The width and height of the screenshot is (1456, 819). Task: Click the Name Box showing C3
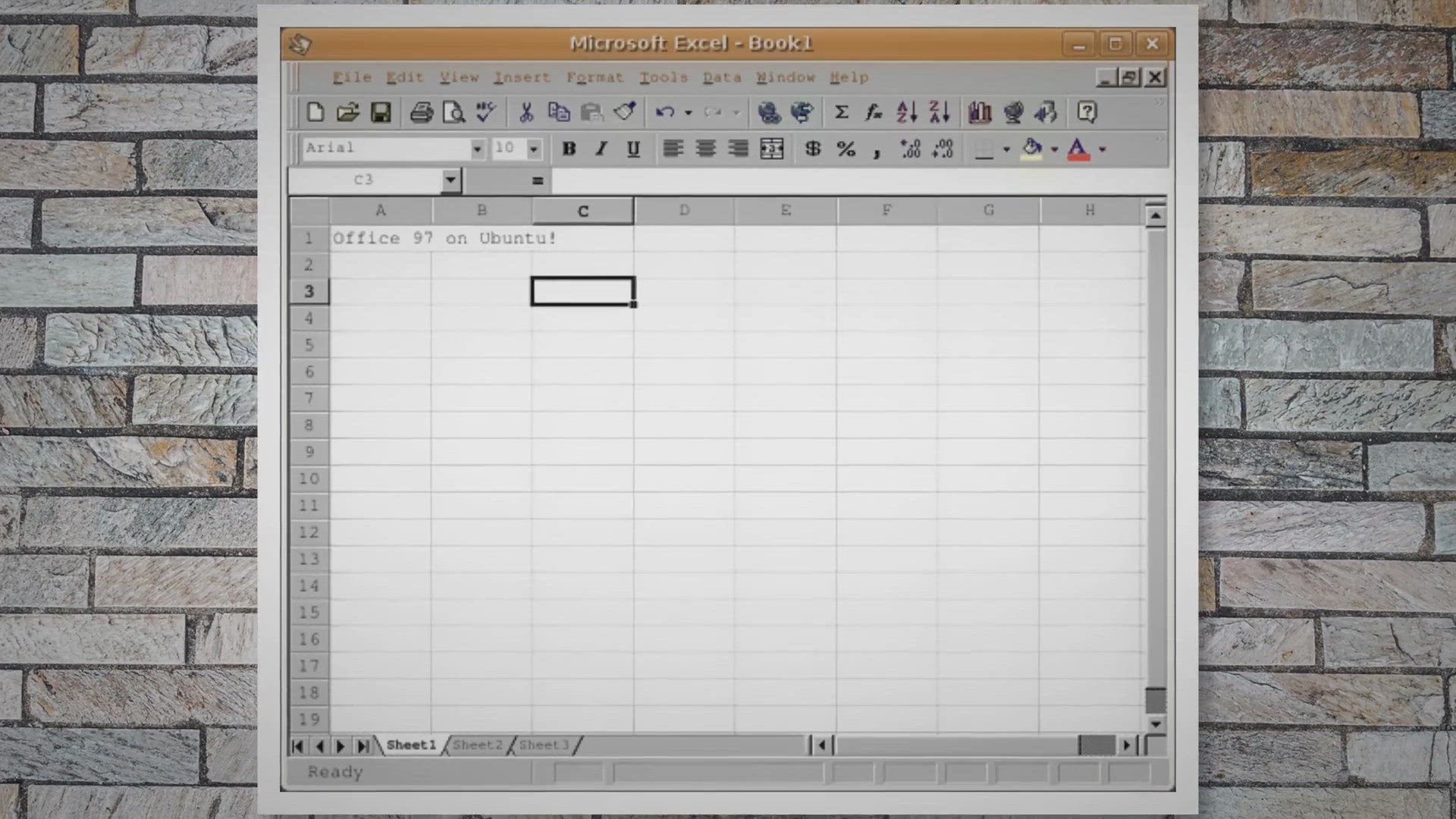tap(365, 180)
